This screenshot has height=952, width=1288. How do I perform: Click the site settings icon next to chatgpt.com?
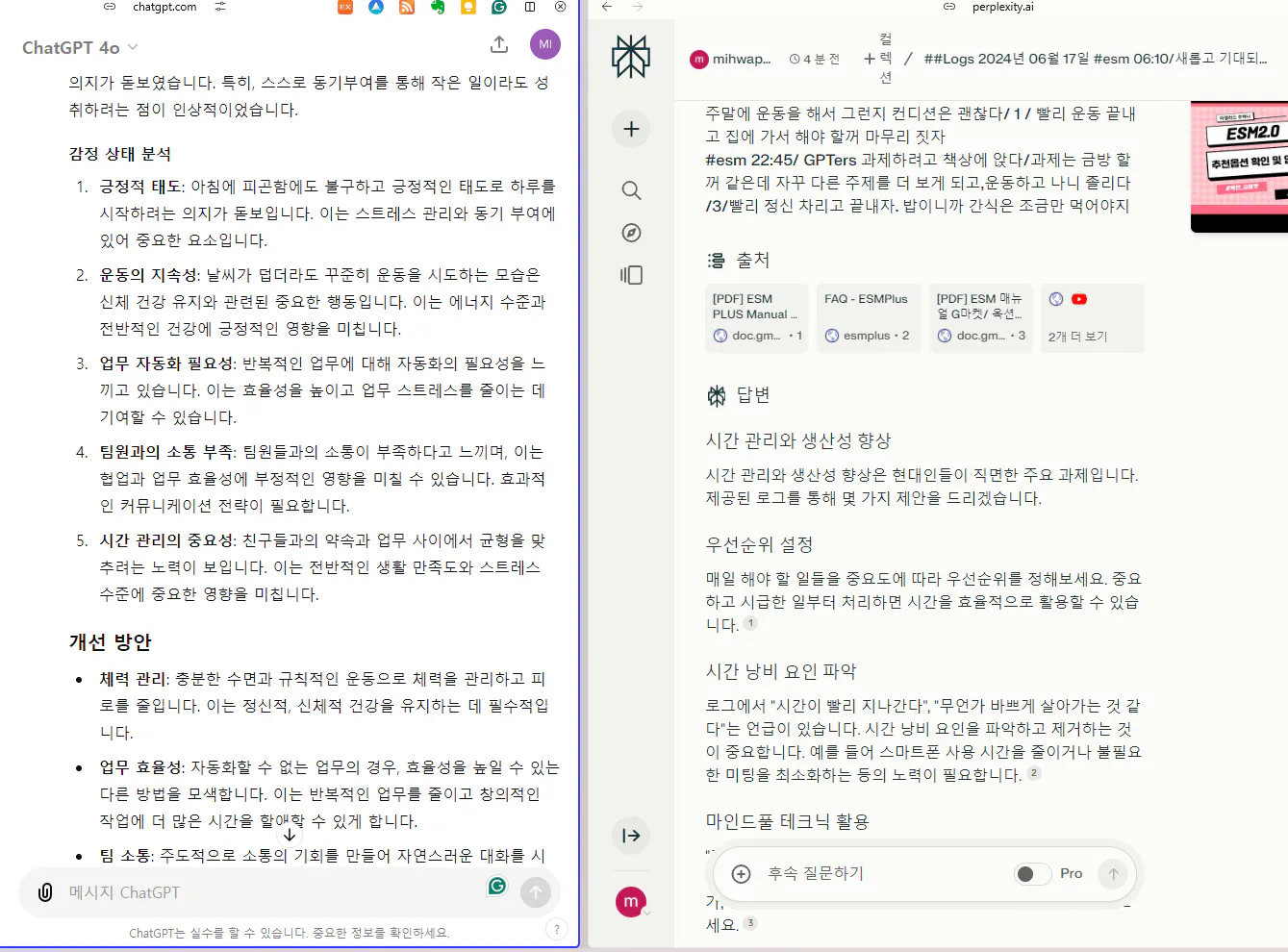tap(220, 7)
